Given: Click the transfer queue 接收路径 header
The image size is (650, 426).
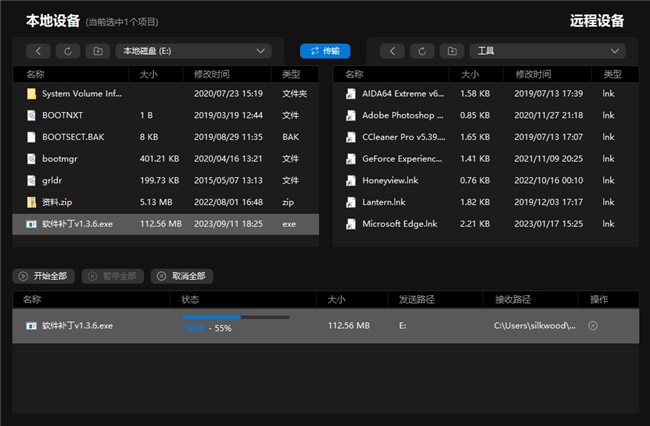Looking at the screenshot, I should pyautogui.click(x=513, y=299).
